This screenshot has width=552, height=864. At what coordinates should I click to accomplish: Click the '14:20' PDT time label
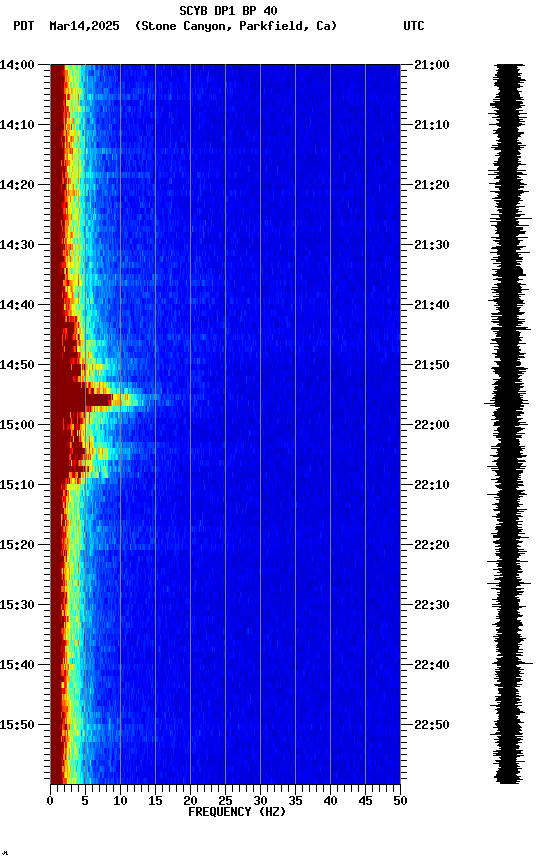17,185
